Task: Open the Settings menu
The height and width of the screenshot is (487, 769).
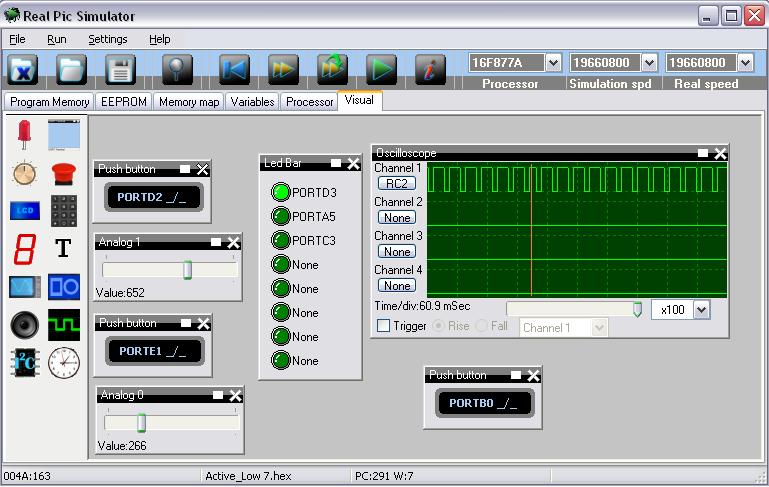Action: (108, 39)
